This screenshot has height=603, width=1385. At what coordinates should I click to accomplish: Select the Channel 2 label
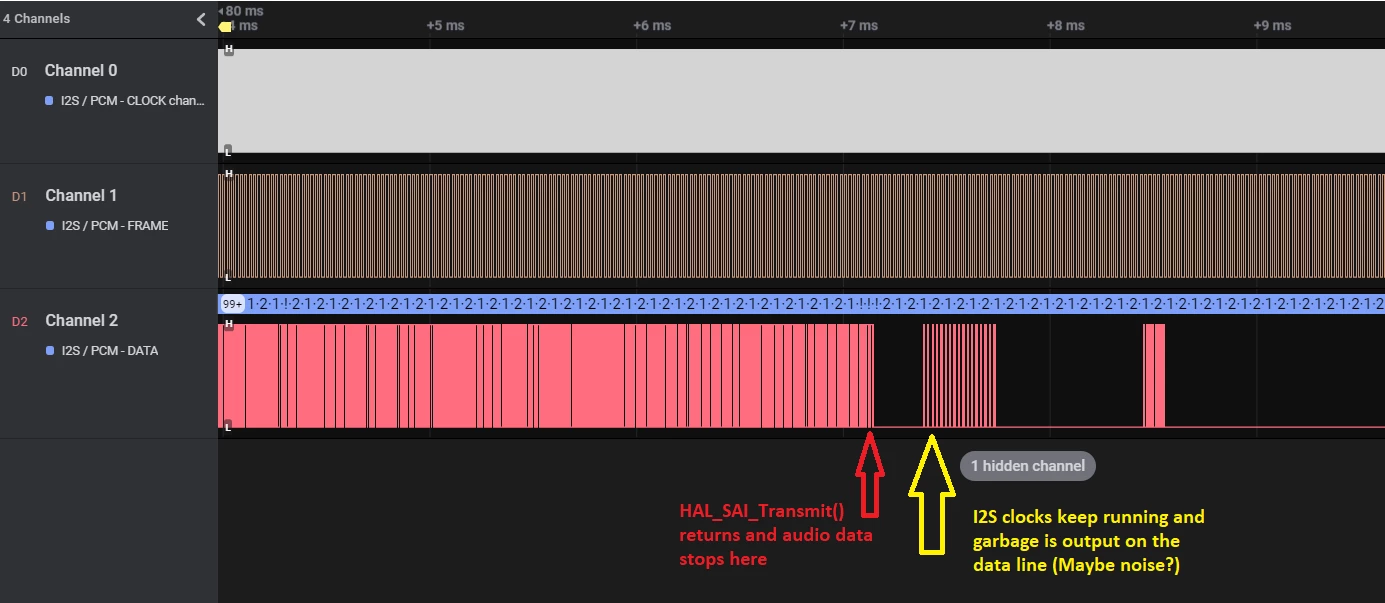point(81,321)
